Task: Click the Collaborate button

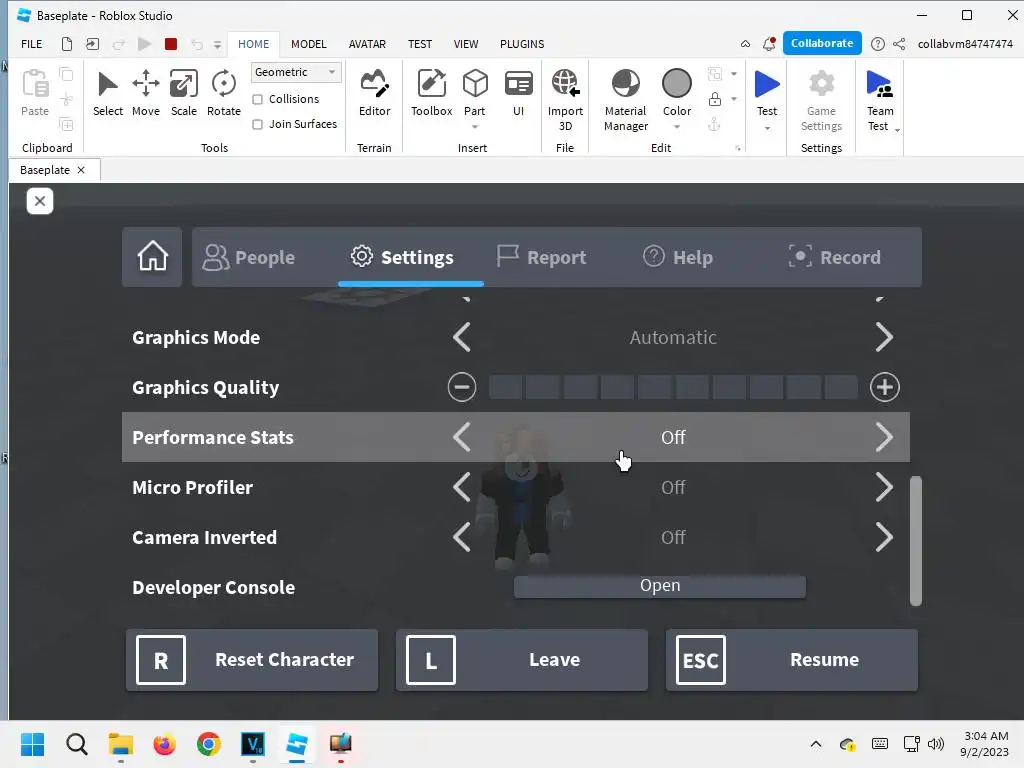Action: [x=822, y=43]
